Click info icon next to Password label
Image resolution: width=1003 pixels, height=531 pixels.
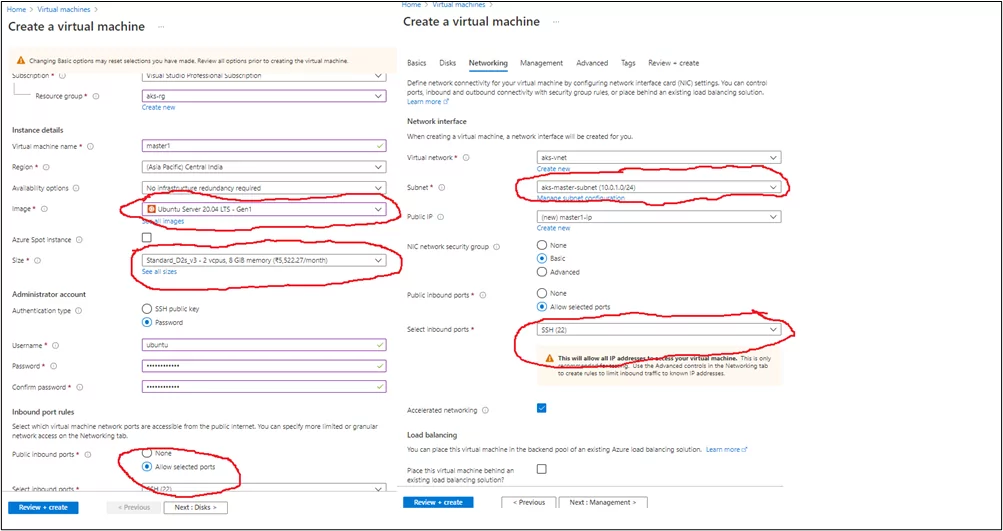pos(53,366)
